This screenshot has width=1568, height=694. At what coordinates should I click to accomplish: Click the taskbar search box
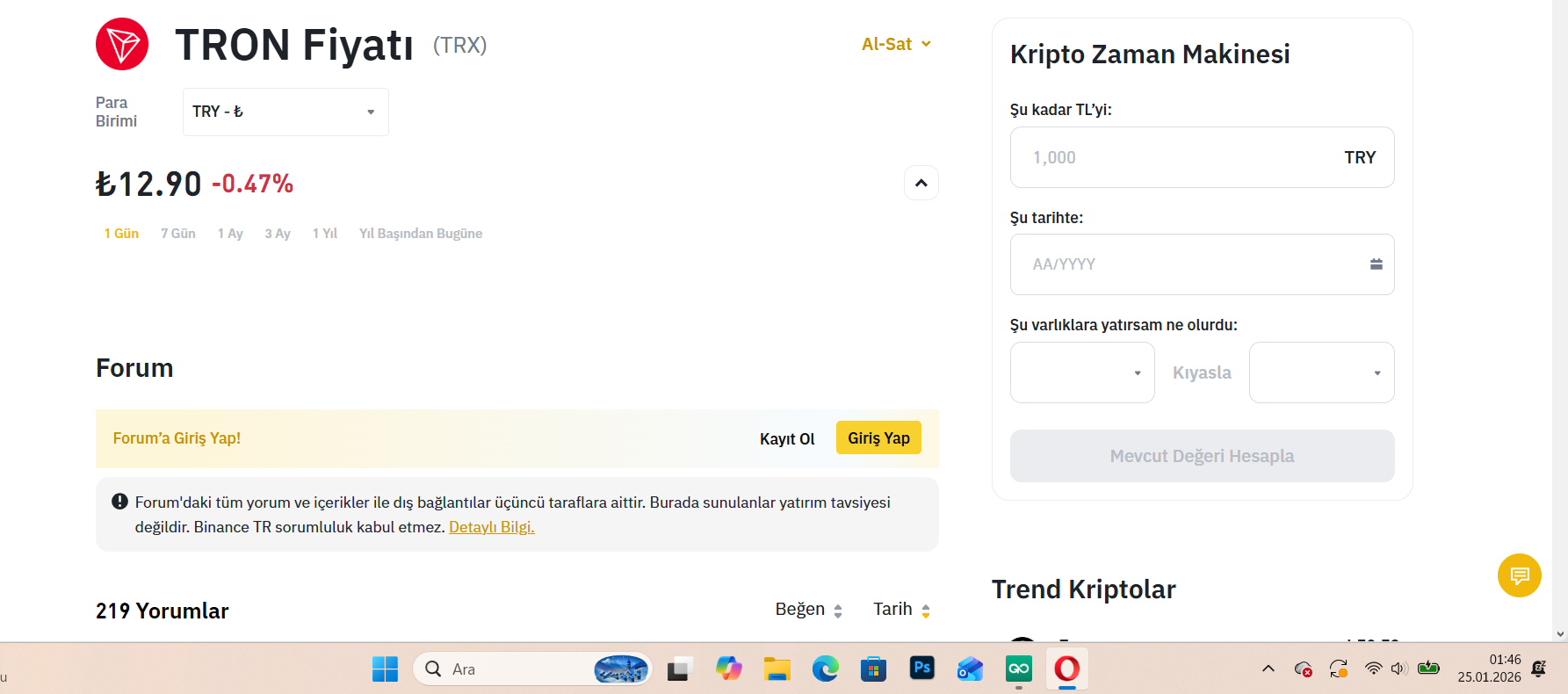[532, 669]
